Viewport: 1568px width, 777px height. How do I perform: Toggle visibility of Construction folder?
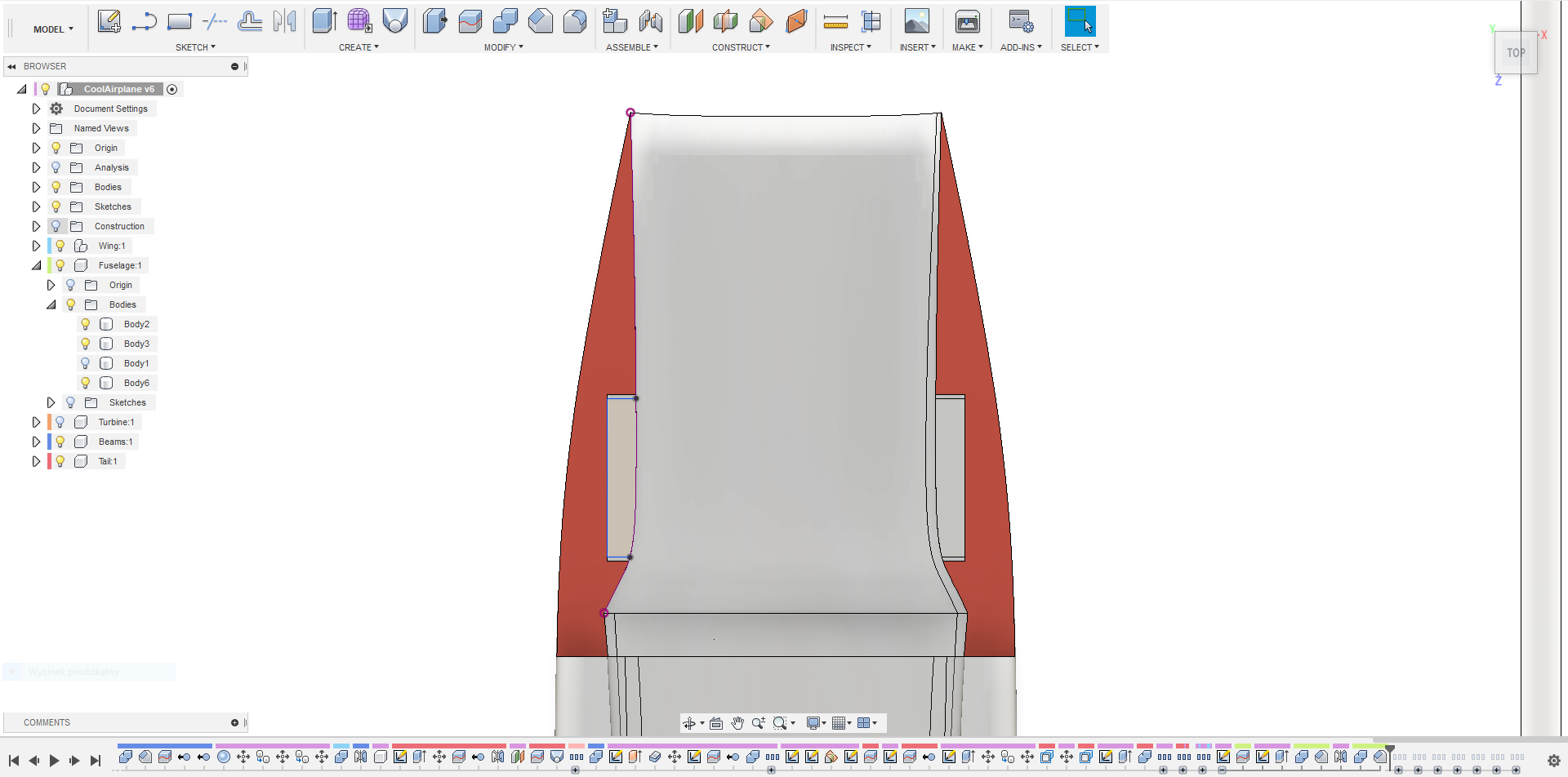point(56,226)
